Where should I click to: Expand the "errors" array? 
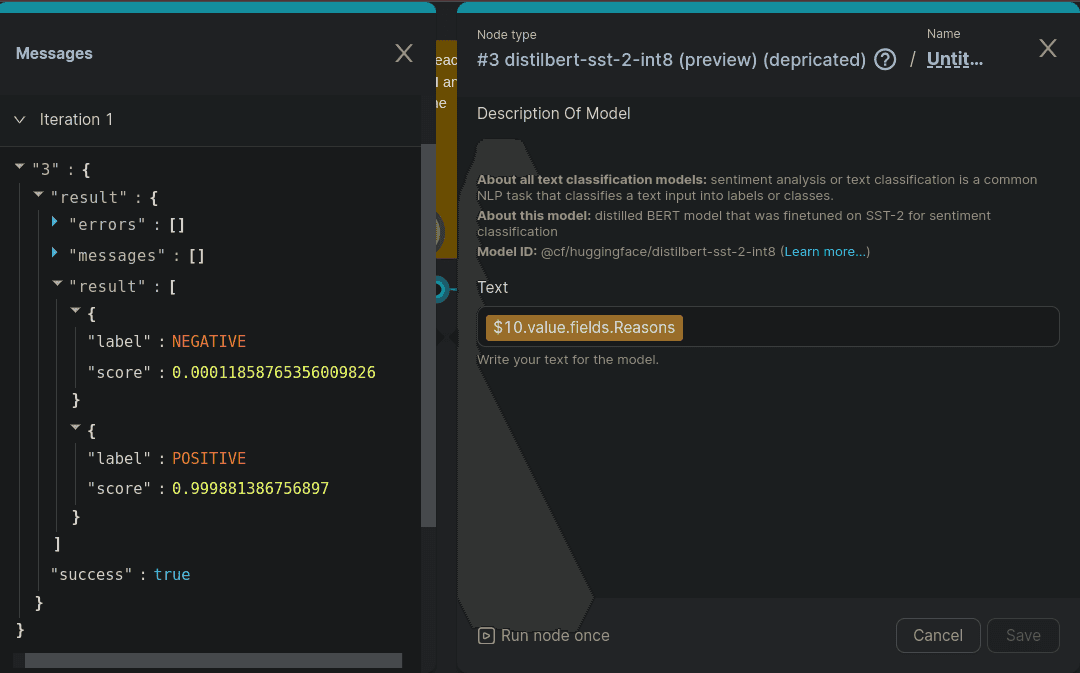pyautogui.click(x=56, y=224)
